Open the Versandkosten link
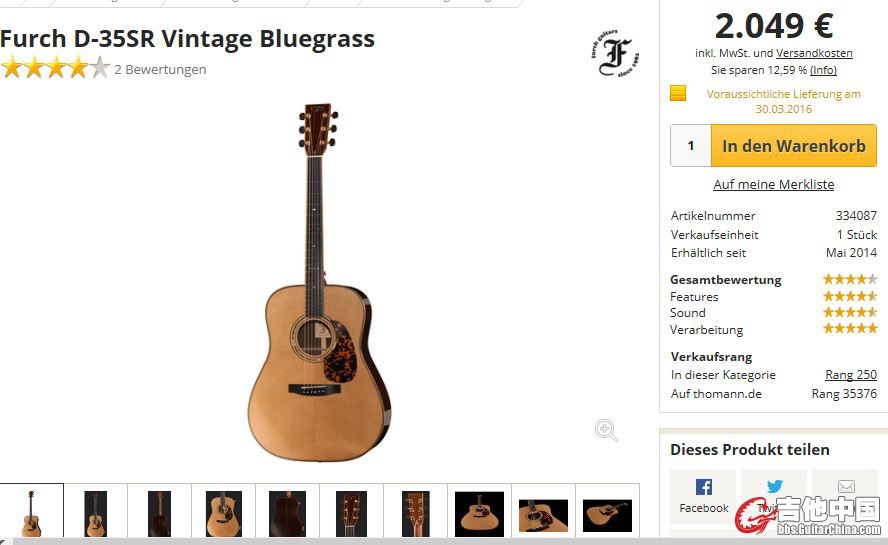 pos(814,53)
